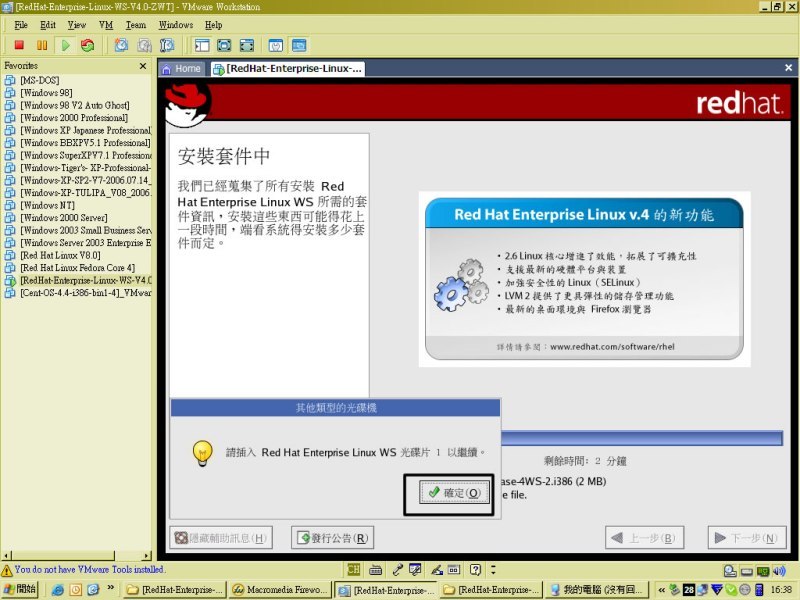Select [Windows 98 V2 Auto Ghost] favorite
The image size is (800, 600).
[x=74, y=105]
